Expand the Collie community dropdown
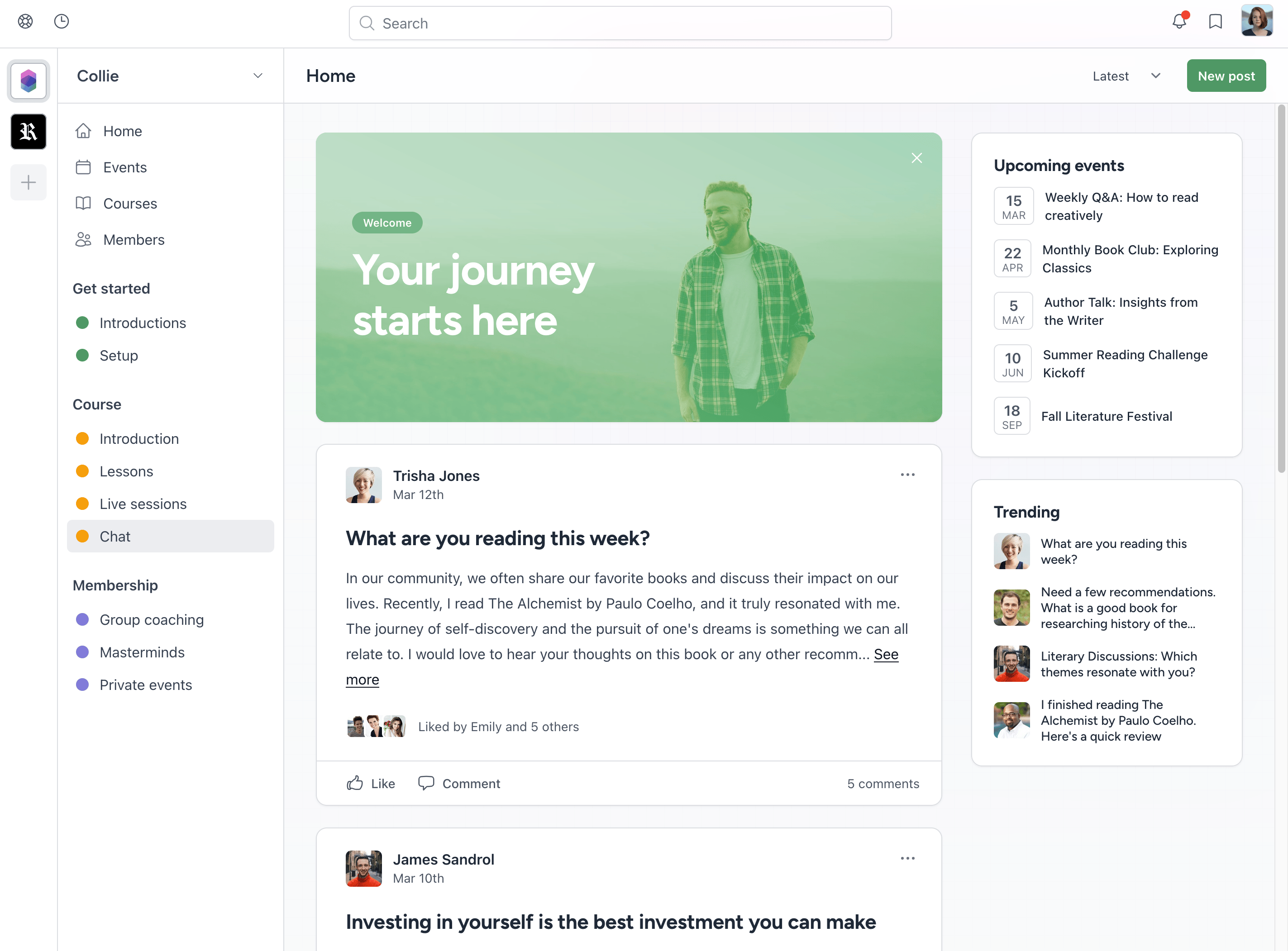Viewport: 1288px width, 951px height. [x=258, y=76]
